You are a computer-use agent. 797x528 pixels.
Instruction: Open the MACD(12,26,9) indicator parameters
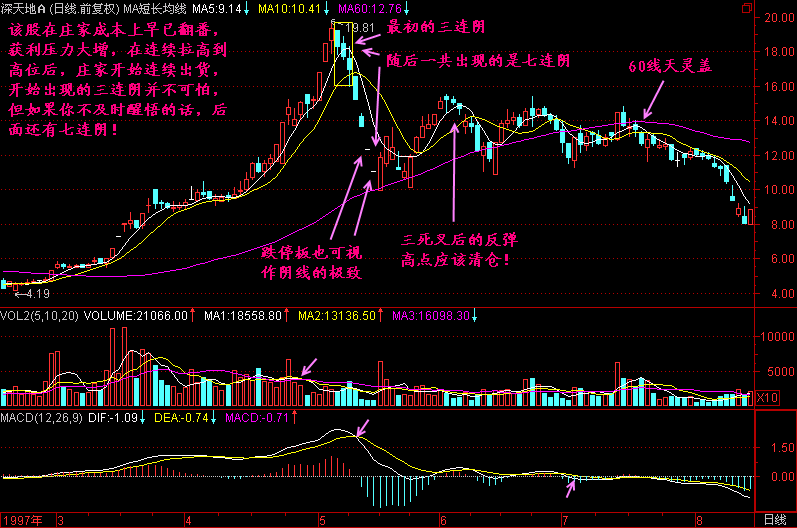42,416
